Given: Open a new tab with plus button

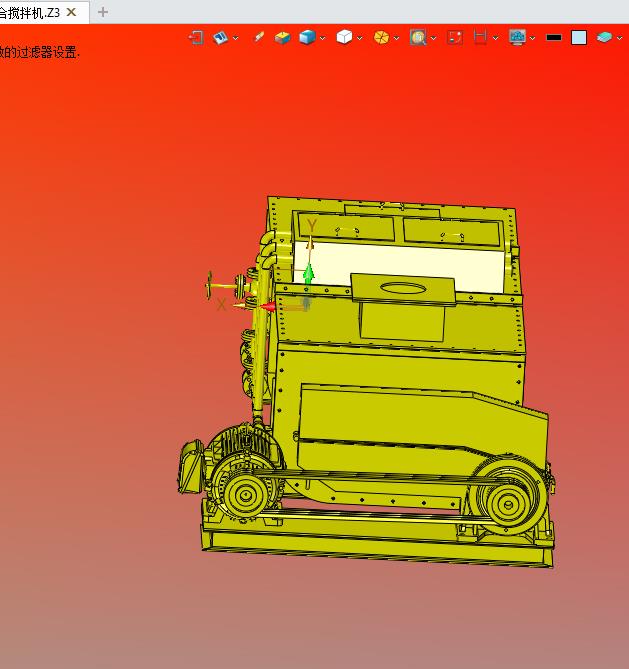Looking at the screenshot, I should pos(102,12).
